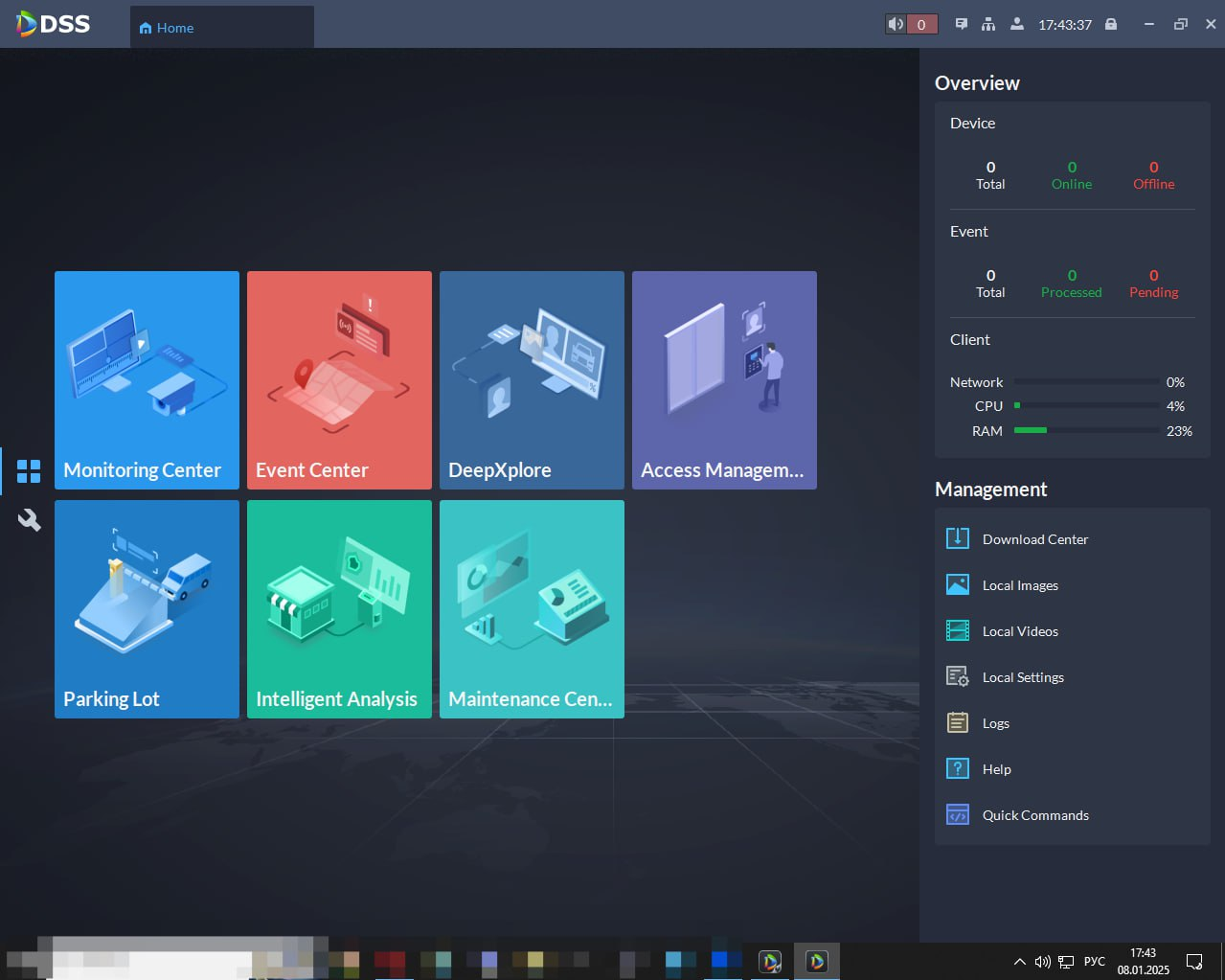This screenshot has width=1225, height=980.
Task: Launch DeepXplore module
Action: click(x=532, y=380)
